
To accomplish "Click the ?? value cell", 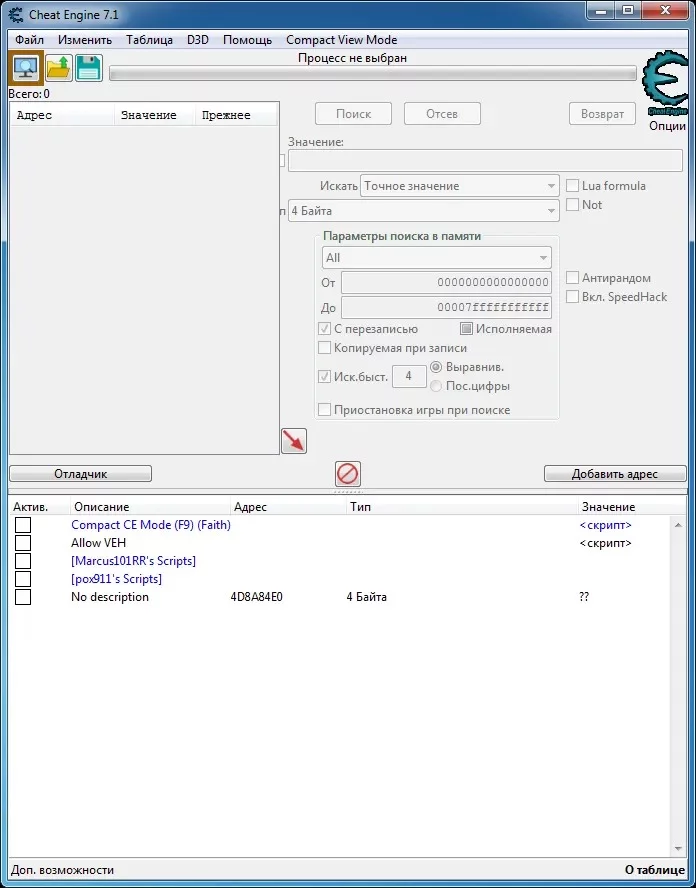I will point(584,597).
